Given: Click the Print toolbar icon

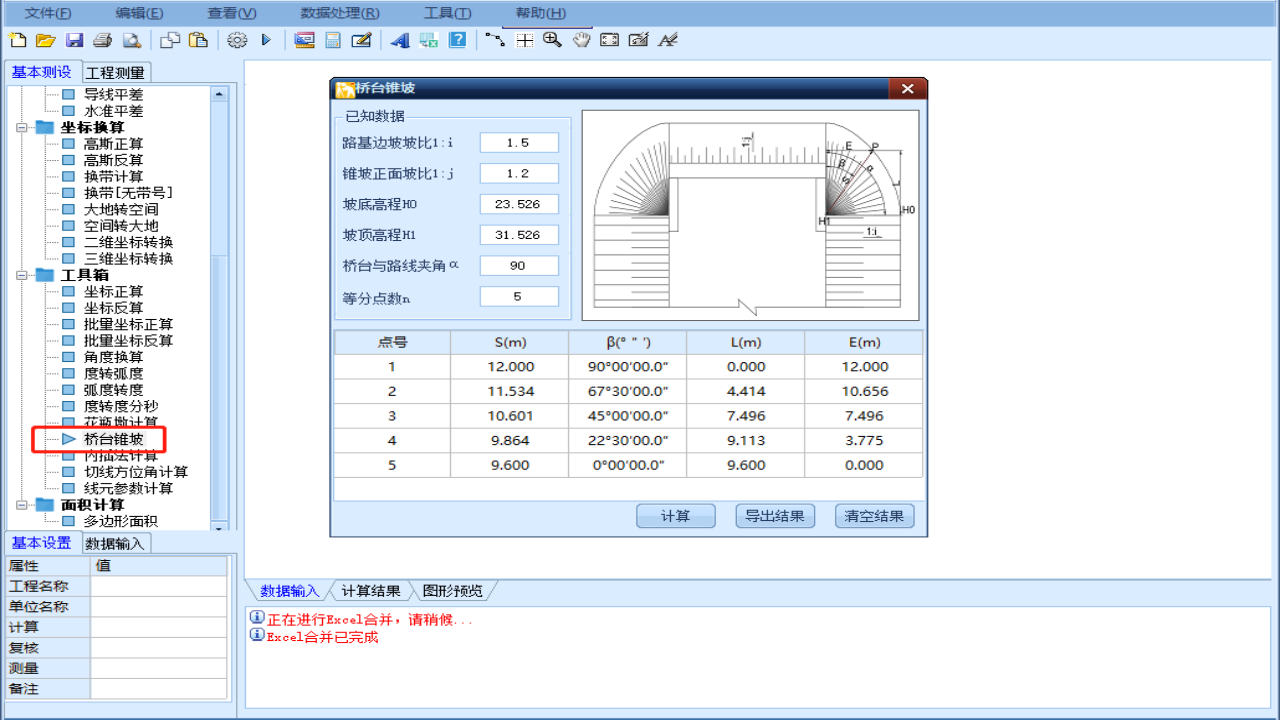Looking at the screenshot, I should pos(103,40).
